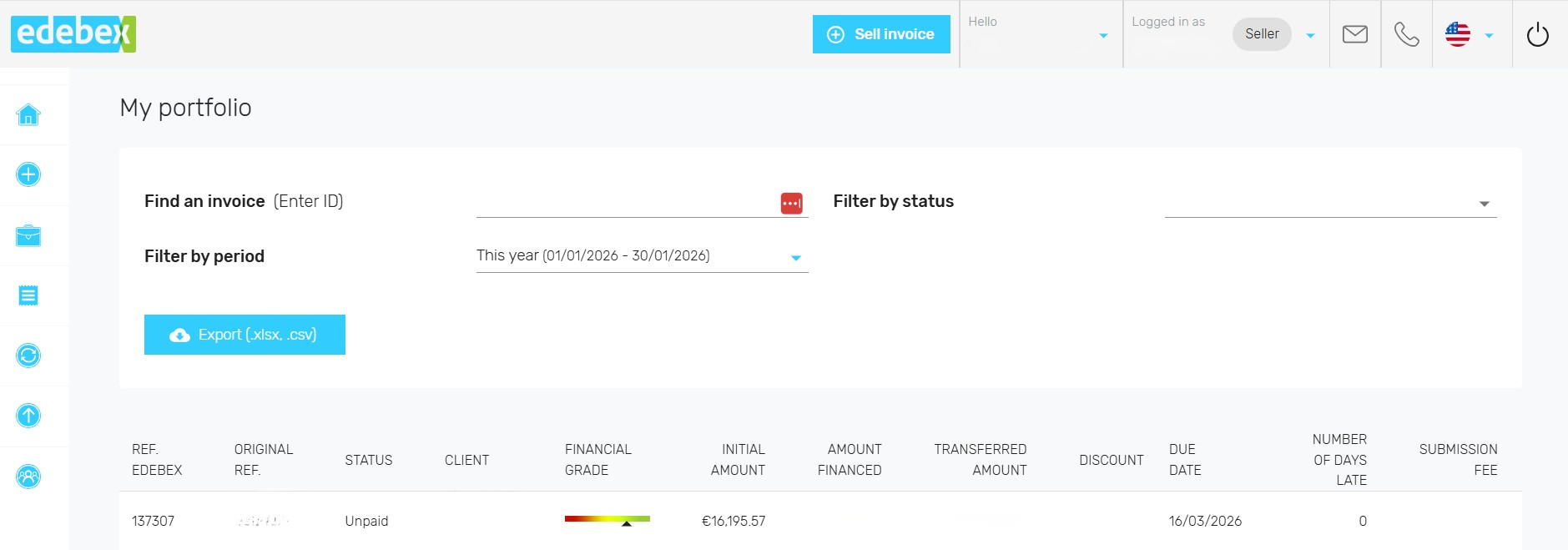Click the red password manager icon

point(791,203)
